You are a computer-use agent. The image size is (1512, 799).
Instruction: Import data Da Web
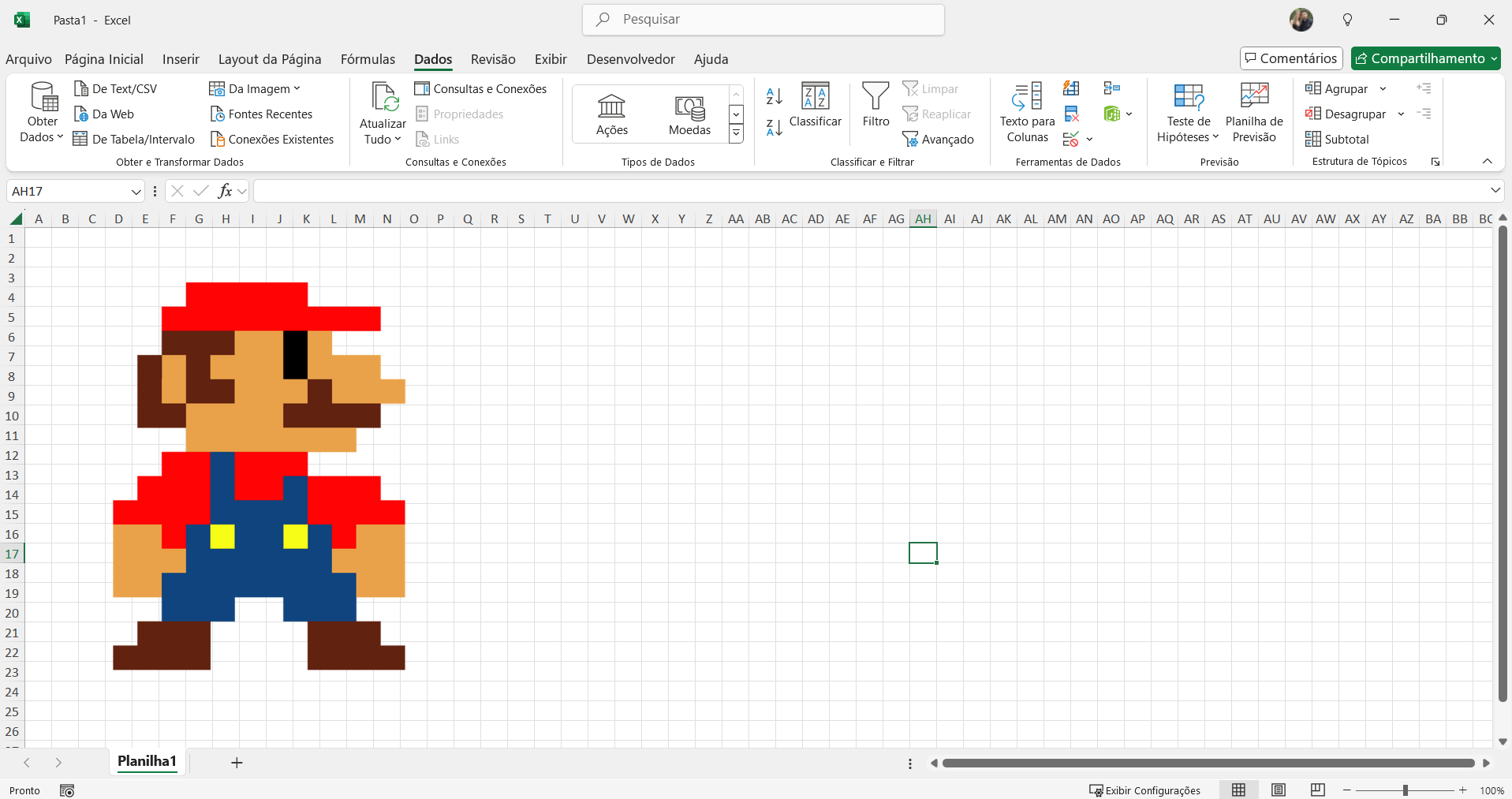click(x=104, y=114)
